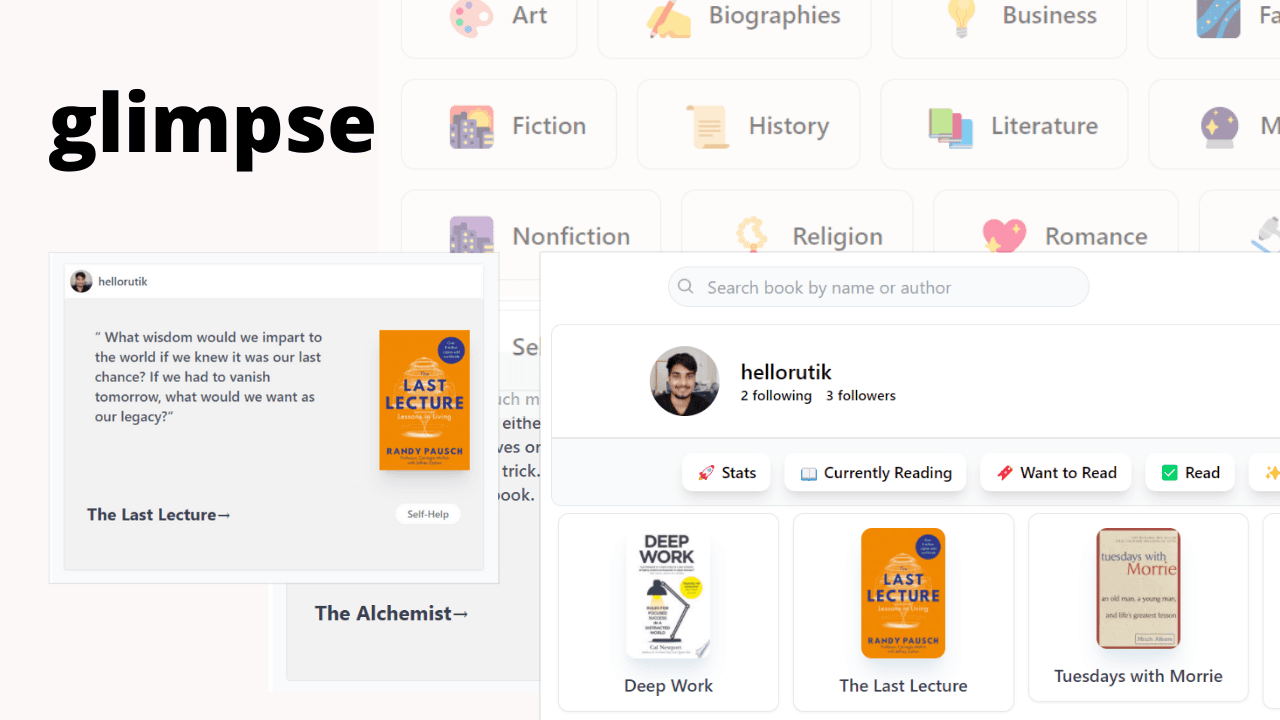
Task: Open The Alchemist link
Action: [x=391, y=614]
